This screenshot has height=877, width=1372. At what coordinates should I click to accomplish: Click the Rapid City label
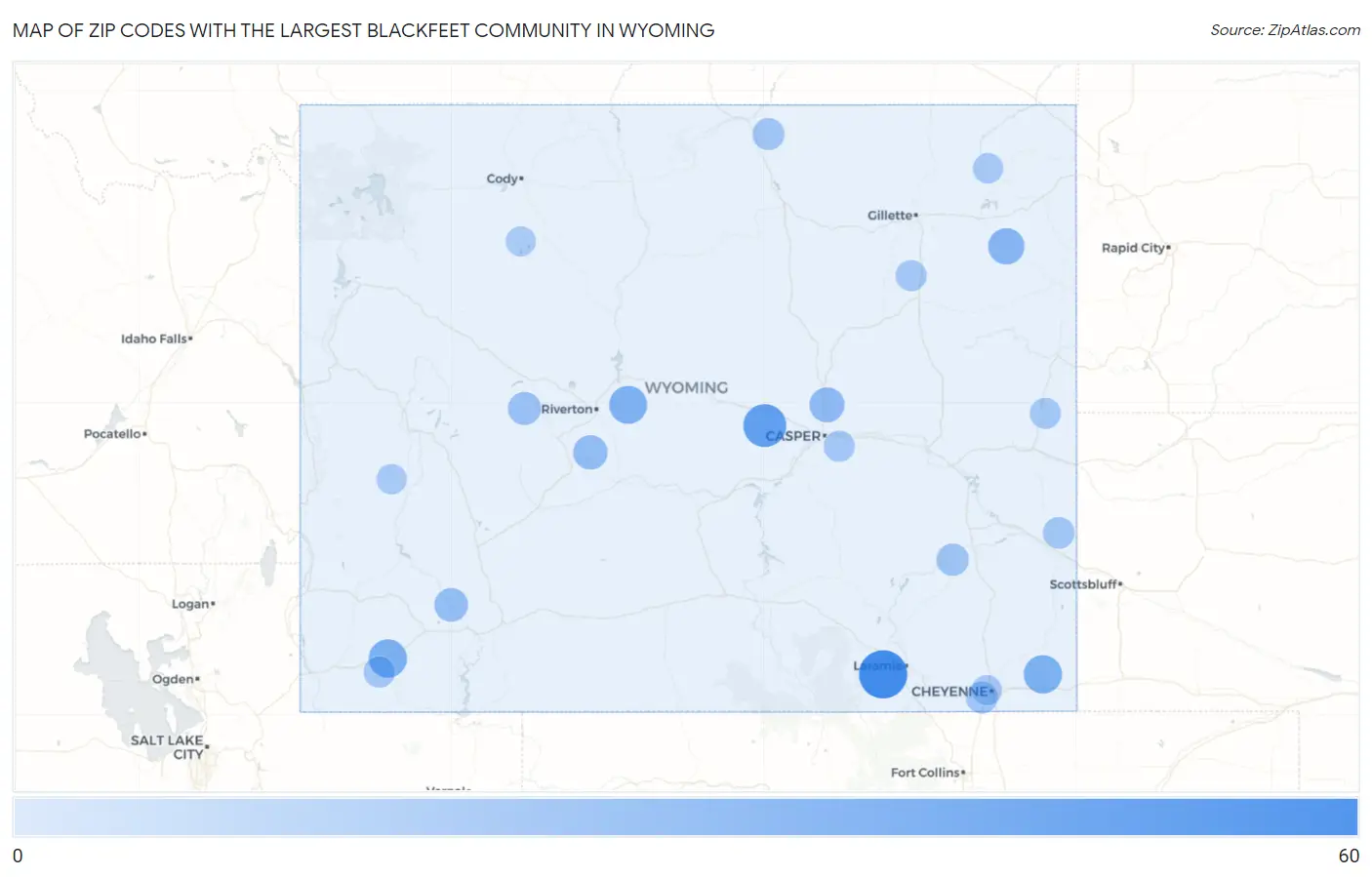coord(1135,248)
